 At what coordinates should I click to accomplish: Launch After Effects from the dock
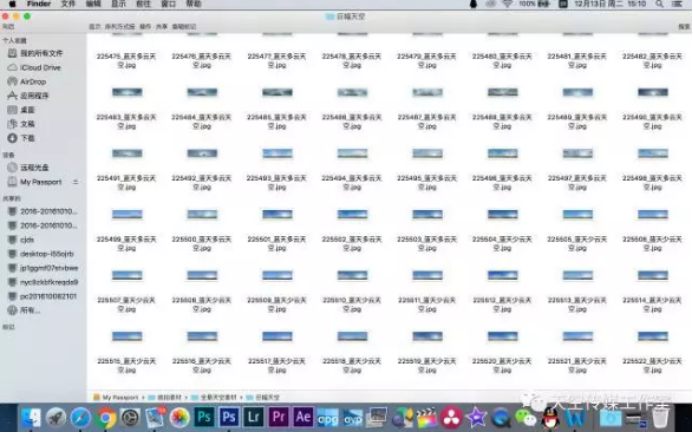coord(303,417)
